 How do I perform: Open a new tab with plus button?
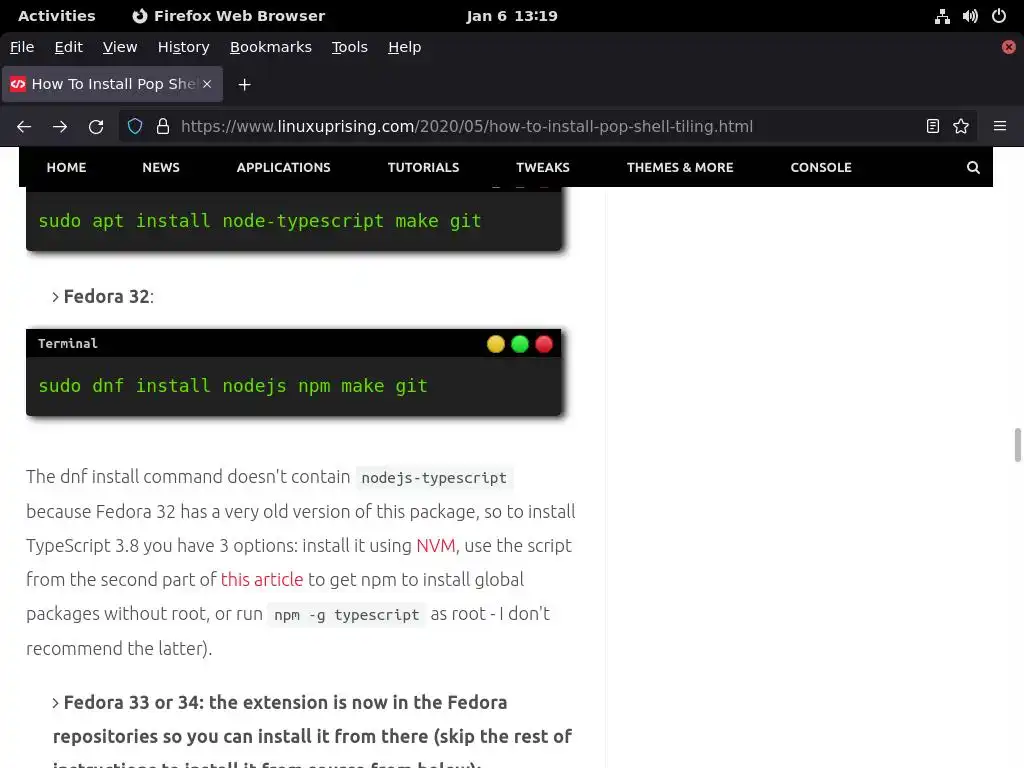[x=244, y=85]
